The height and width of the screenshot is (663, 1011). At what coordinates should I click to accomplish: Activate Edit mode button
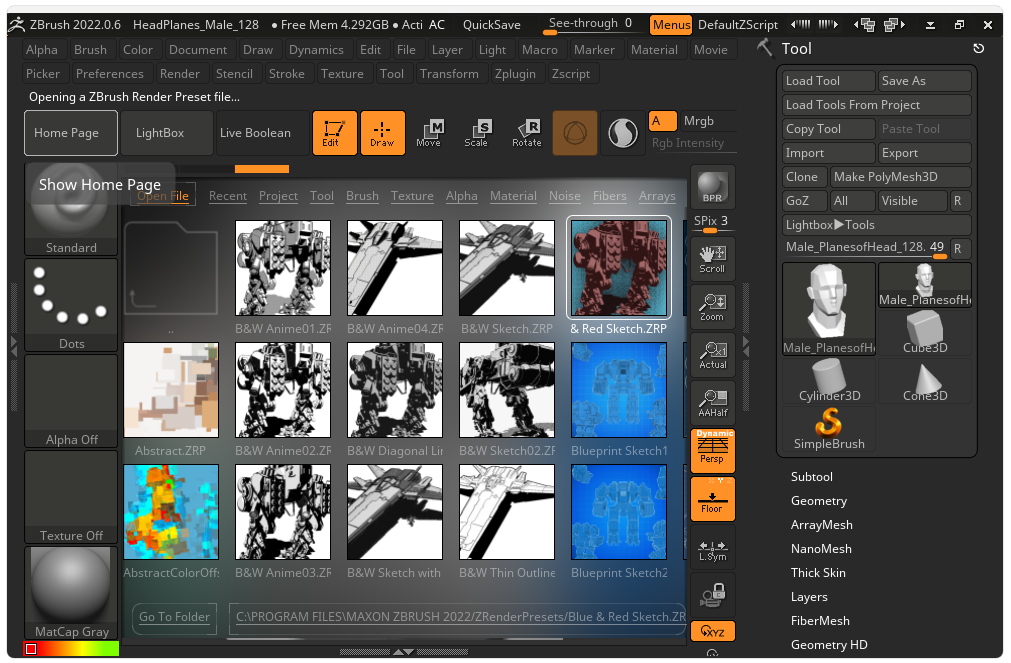[334, 133]
